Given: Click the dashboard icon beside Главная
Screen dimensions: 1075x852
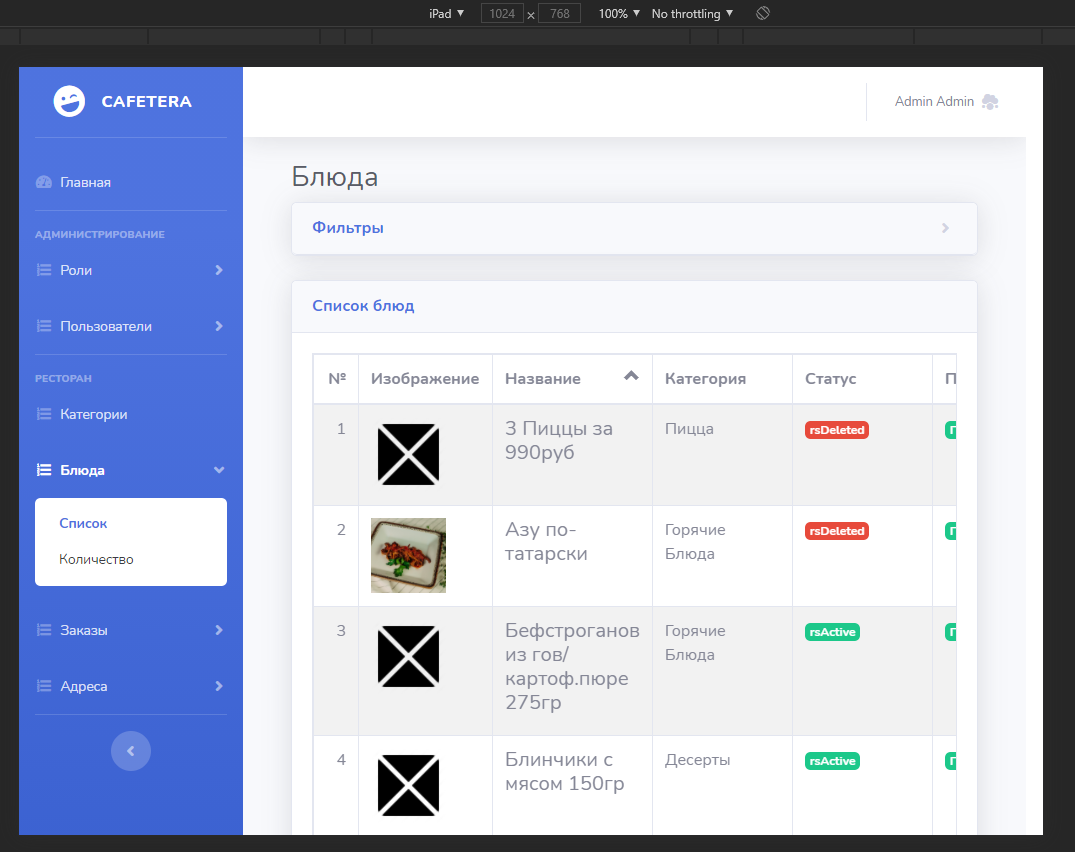Looking at the screenshot, I should (x=43, y=182).
